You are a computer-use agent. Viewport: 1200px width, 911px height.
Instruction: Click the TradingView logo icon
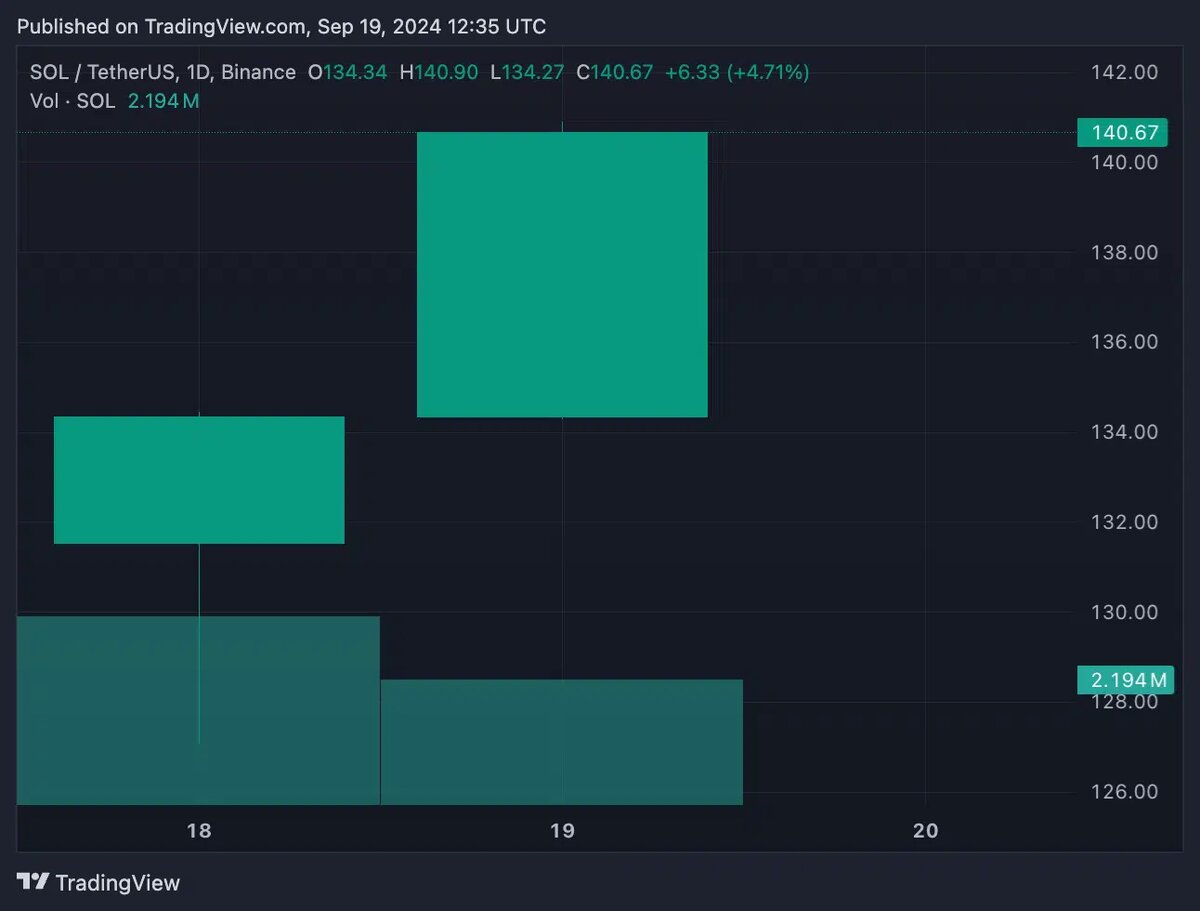pyautogui.click(x=33, y=882)
